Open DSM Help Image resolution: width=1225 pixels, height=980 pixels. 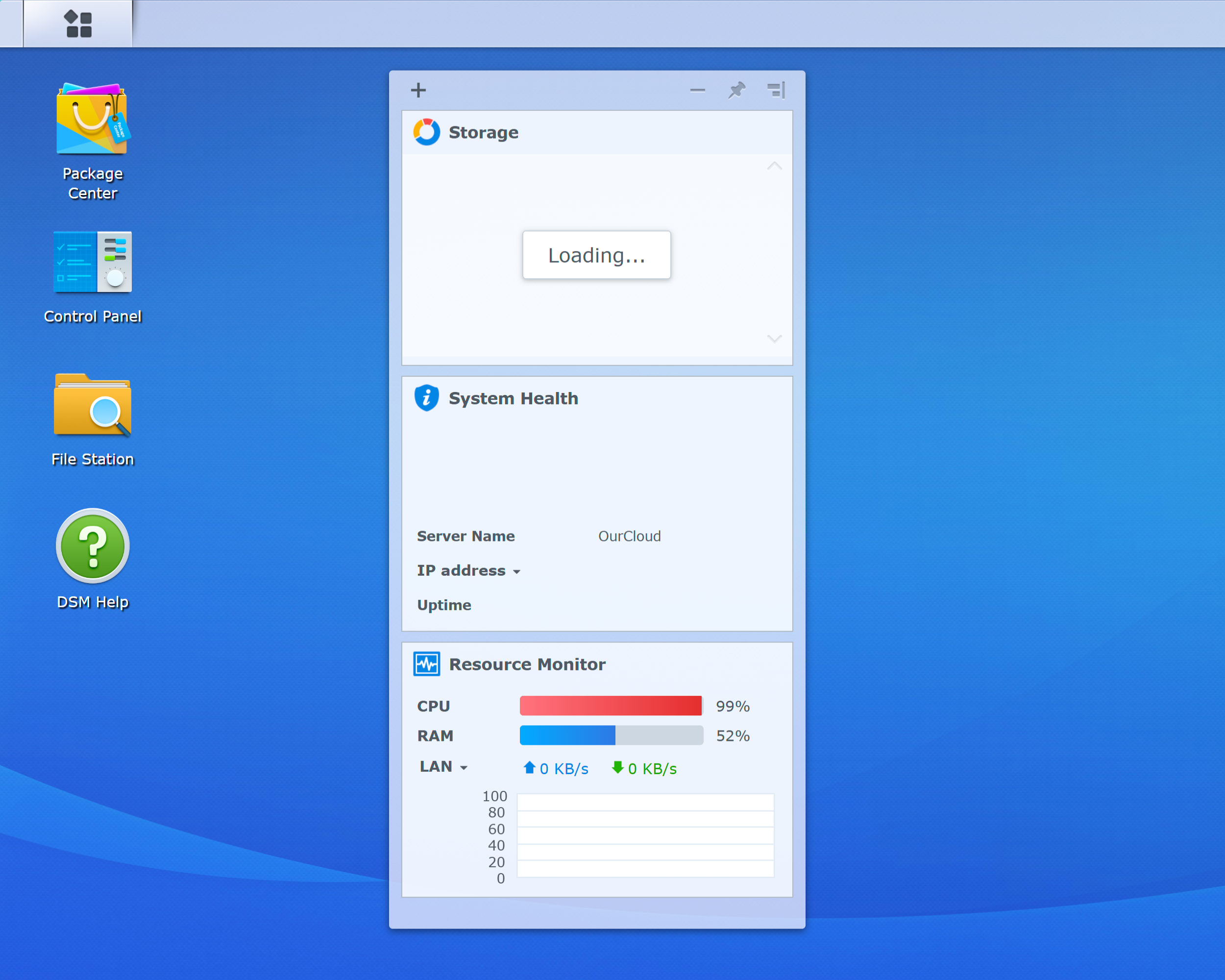pos(92,546)
